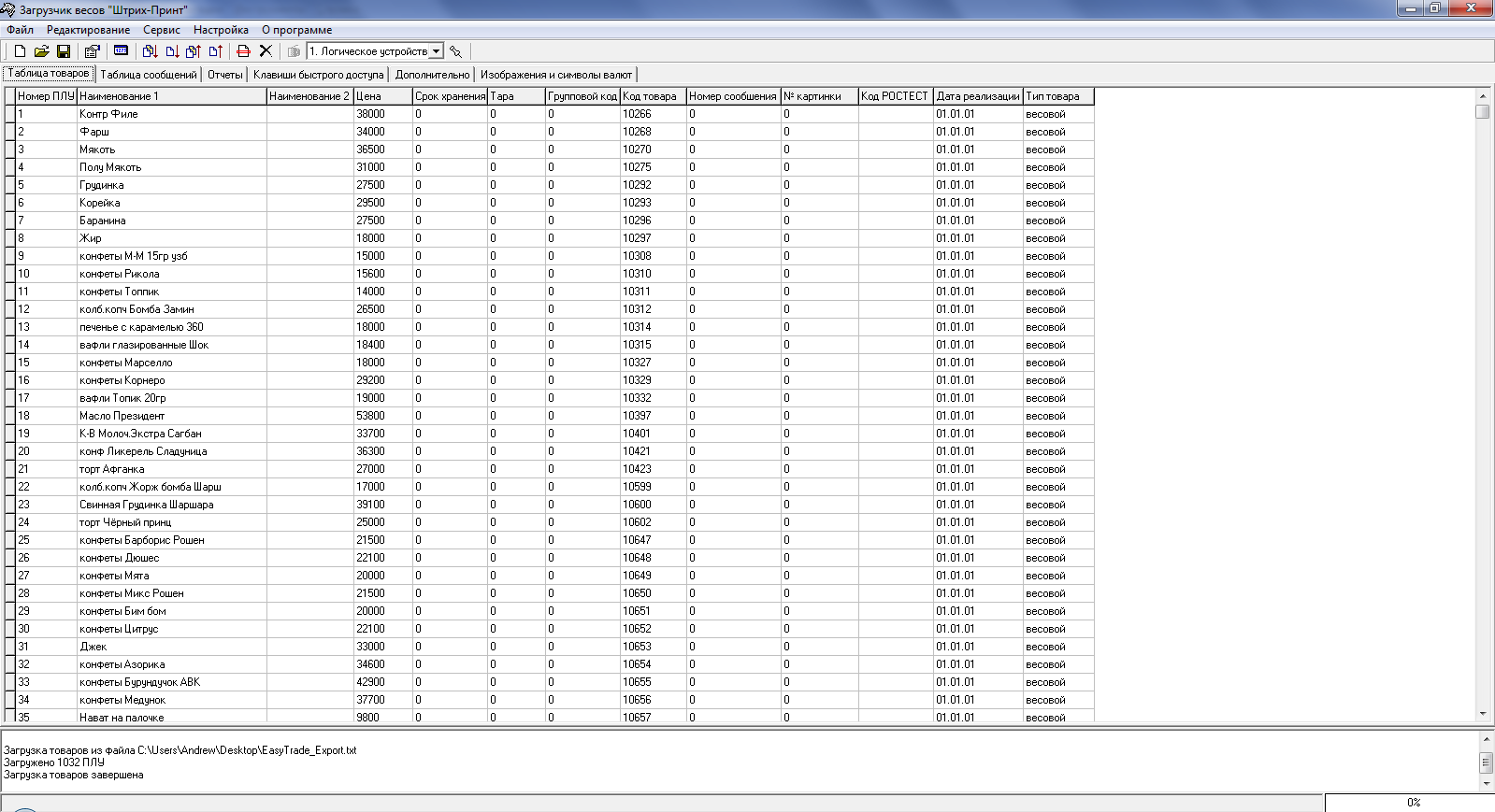Viewport: 1495px width, 812px height.
Task: Switch to Таблица сообщений tab
Action: [149, 75]
